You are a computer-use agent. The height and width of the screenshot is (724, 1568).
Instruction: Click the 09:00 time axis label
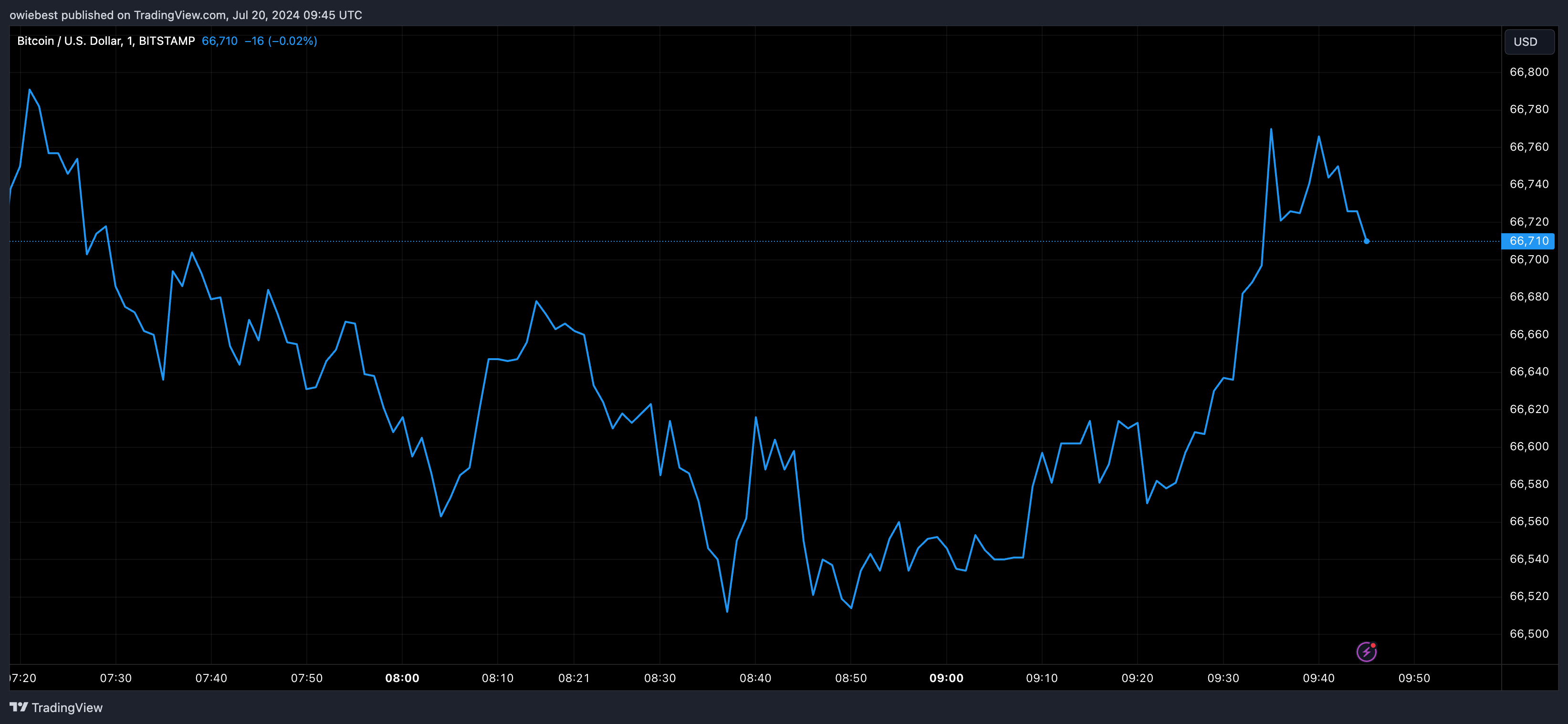point(947,678)
